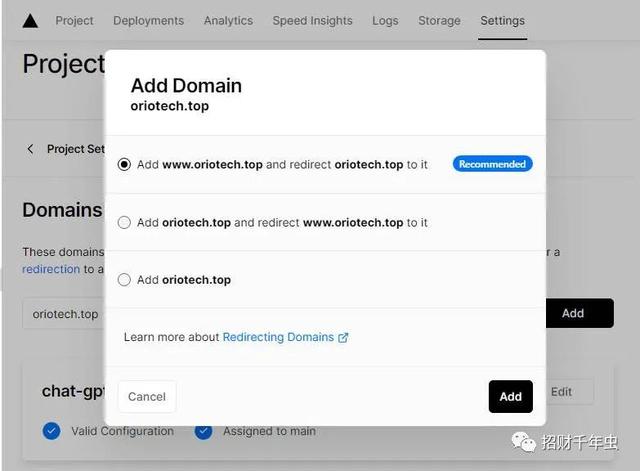Switch to the Analytics tab
Screen dimensions: 640x471
coord(228,21)
